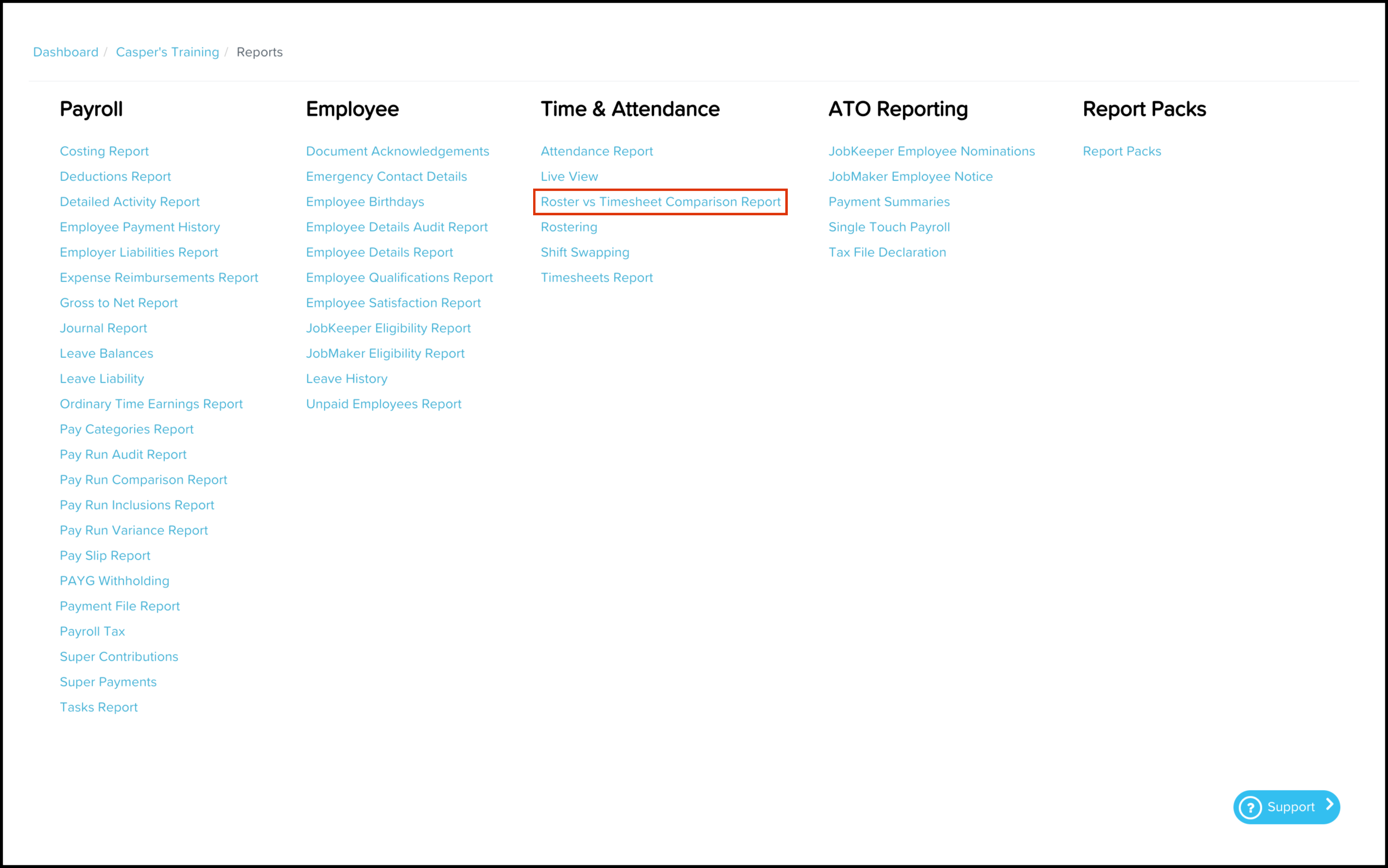The height and width of the screenshot is (868, 1388).
Task: Open JobKeeper Employee Nominations
Action: click(x=931, y=152)
